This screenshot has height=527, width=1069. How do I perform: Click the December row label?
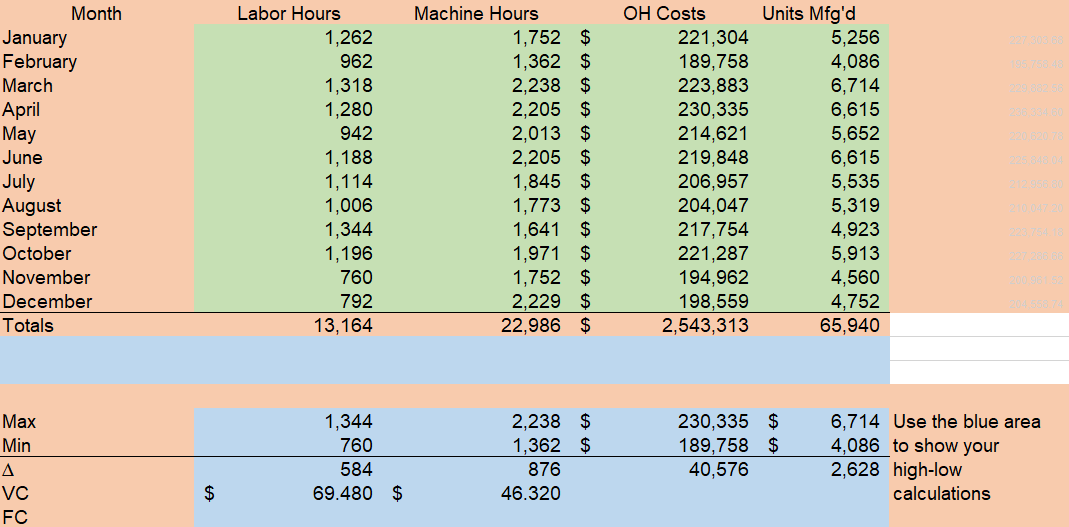tap(47, 302)
